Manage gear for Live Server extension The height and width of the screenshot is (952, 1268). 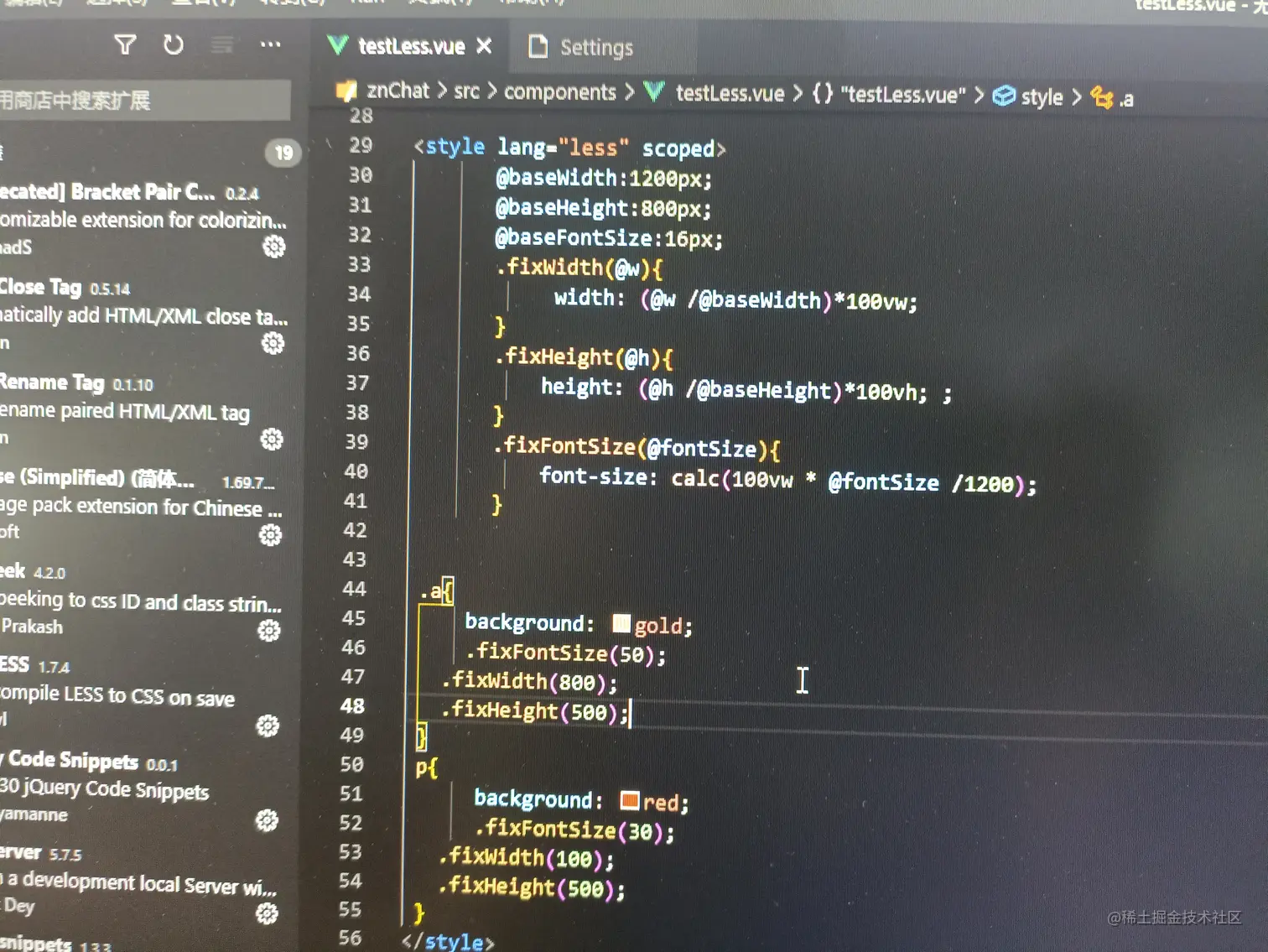[x=267, y=913]
